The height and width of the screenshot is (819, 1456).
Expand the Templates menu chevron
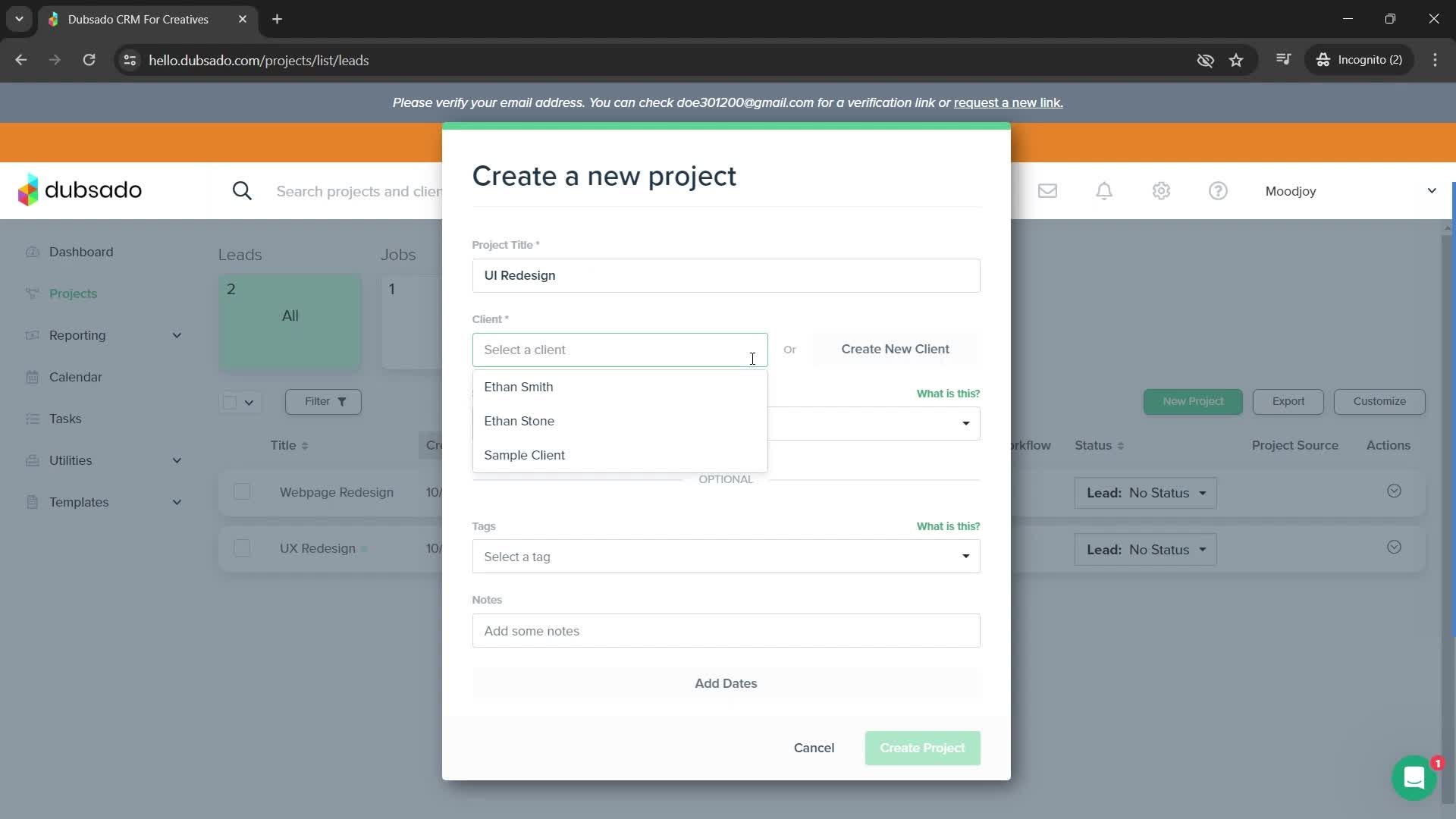click(177, 502)
